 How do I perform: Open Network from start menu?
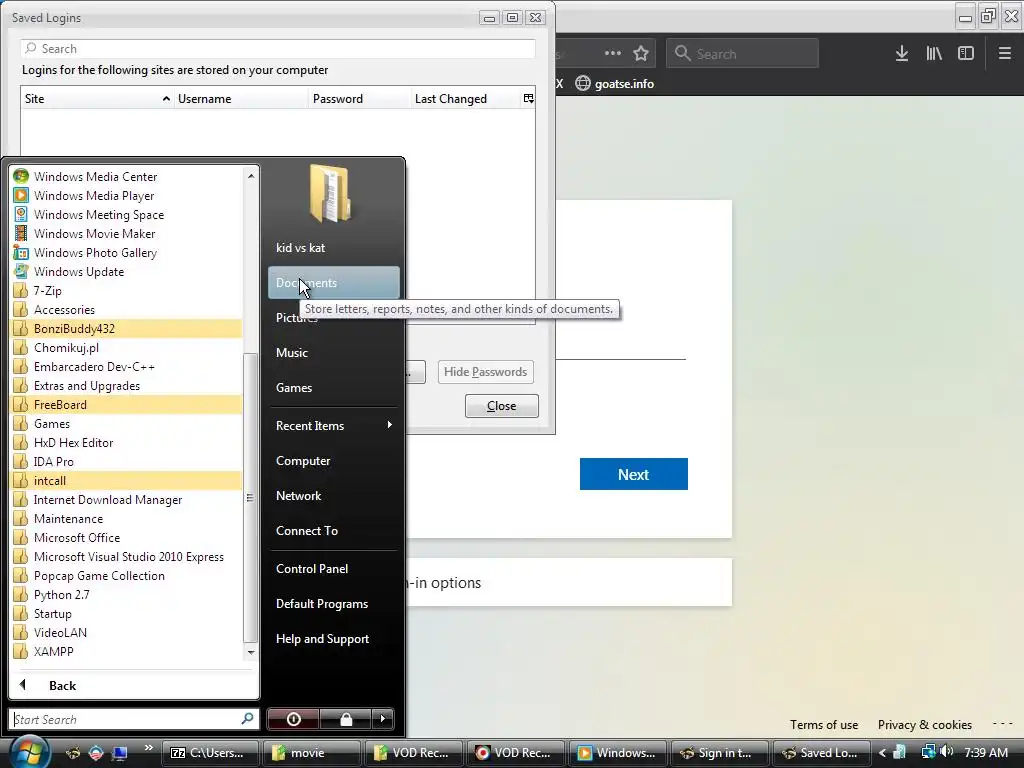pos(334,496)
